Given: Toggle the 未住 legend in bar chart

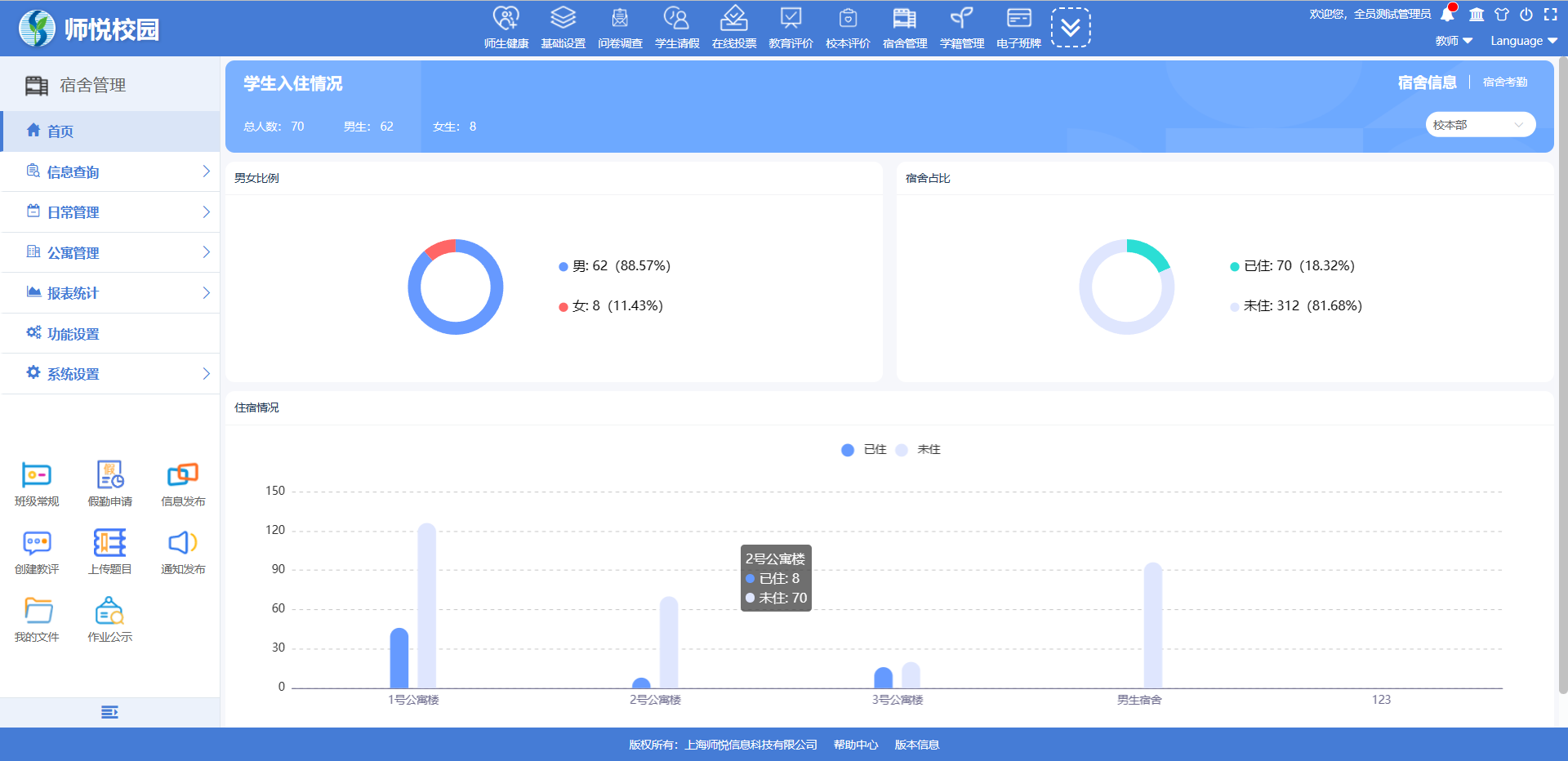Looking at the screenshot, I should [919, 450].
